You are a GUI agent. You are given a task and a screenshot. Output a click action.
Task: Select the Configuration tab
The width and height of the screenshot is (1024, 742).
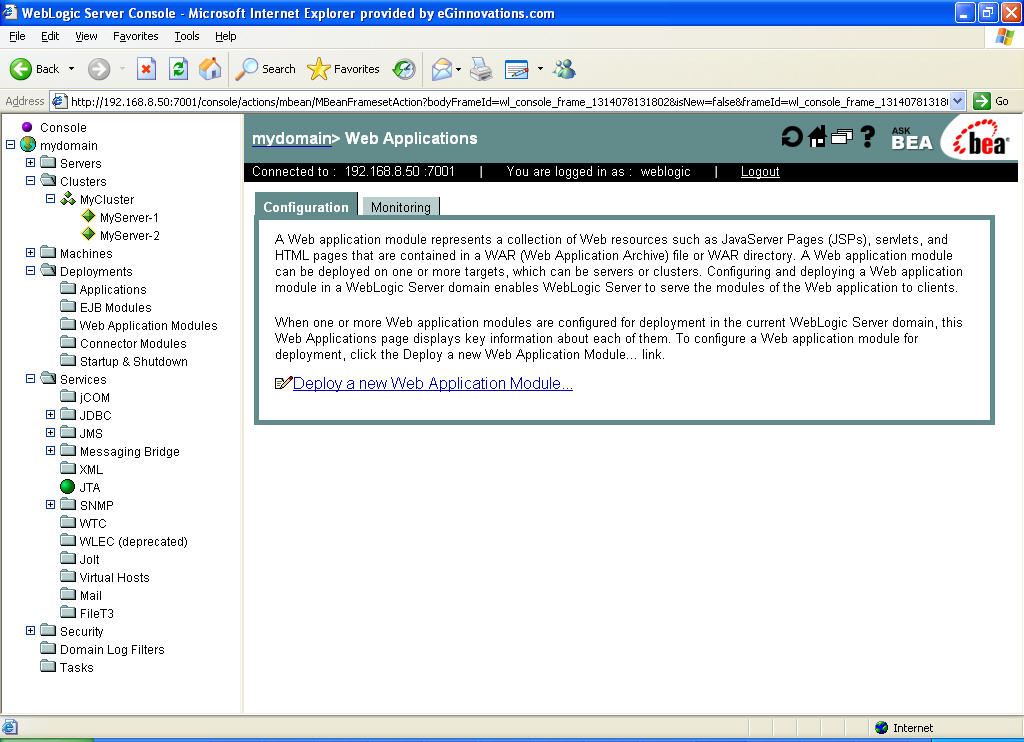click(x=306, y=206)
